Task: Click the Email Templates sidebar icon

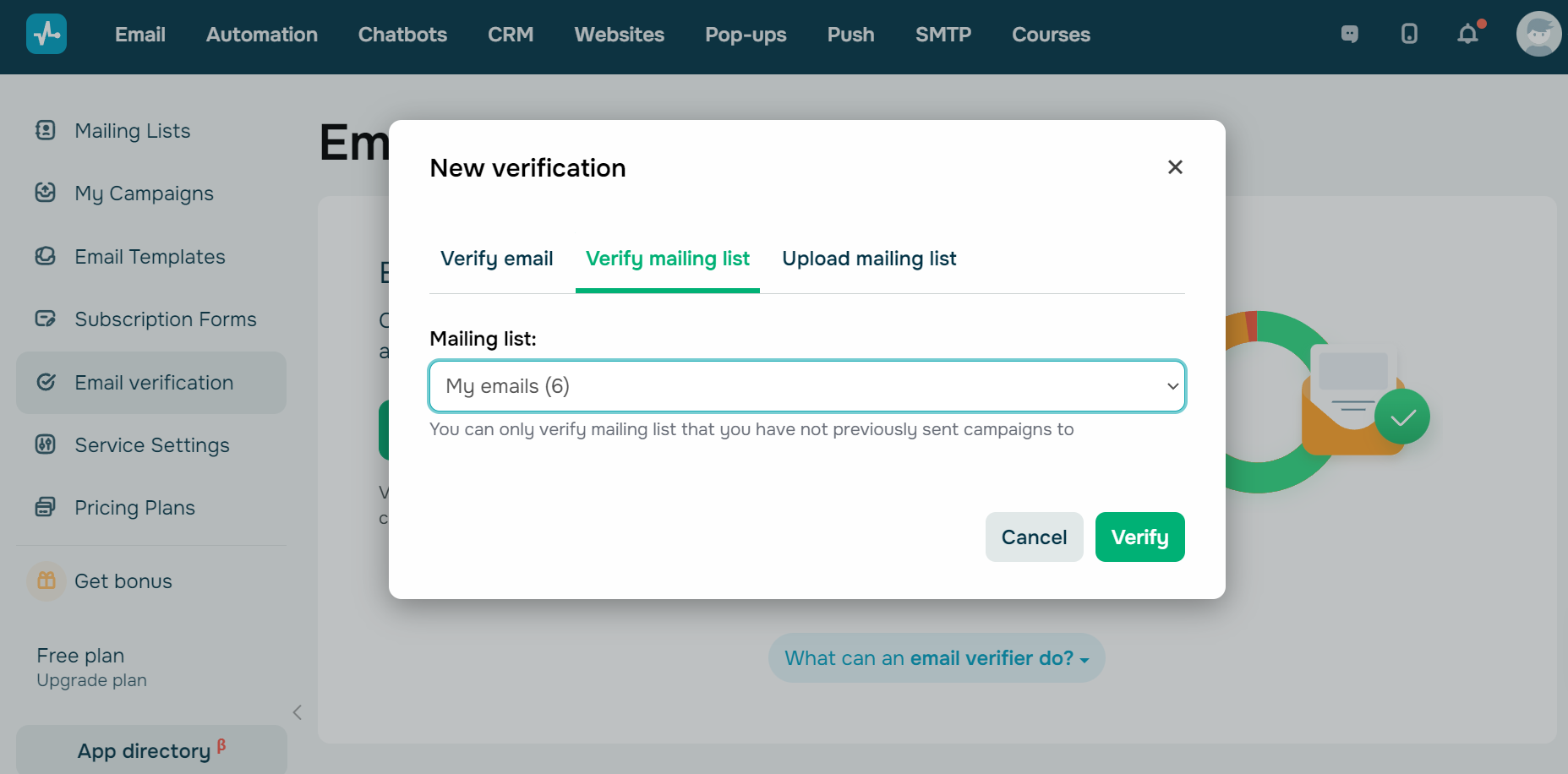Action: click(46, 256)
